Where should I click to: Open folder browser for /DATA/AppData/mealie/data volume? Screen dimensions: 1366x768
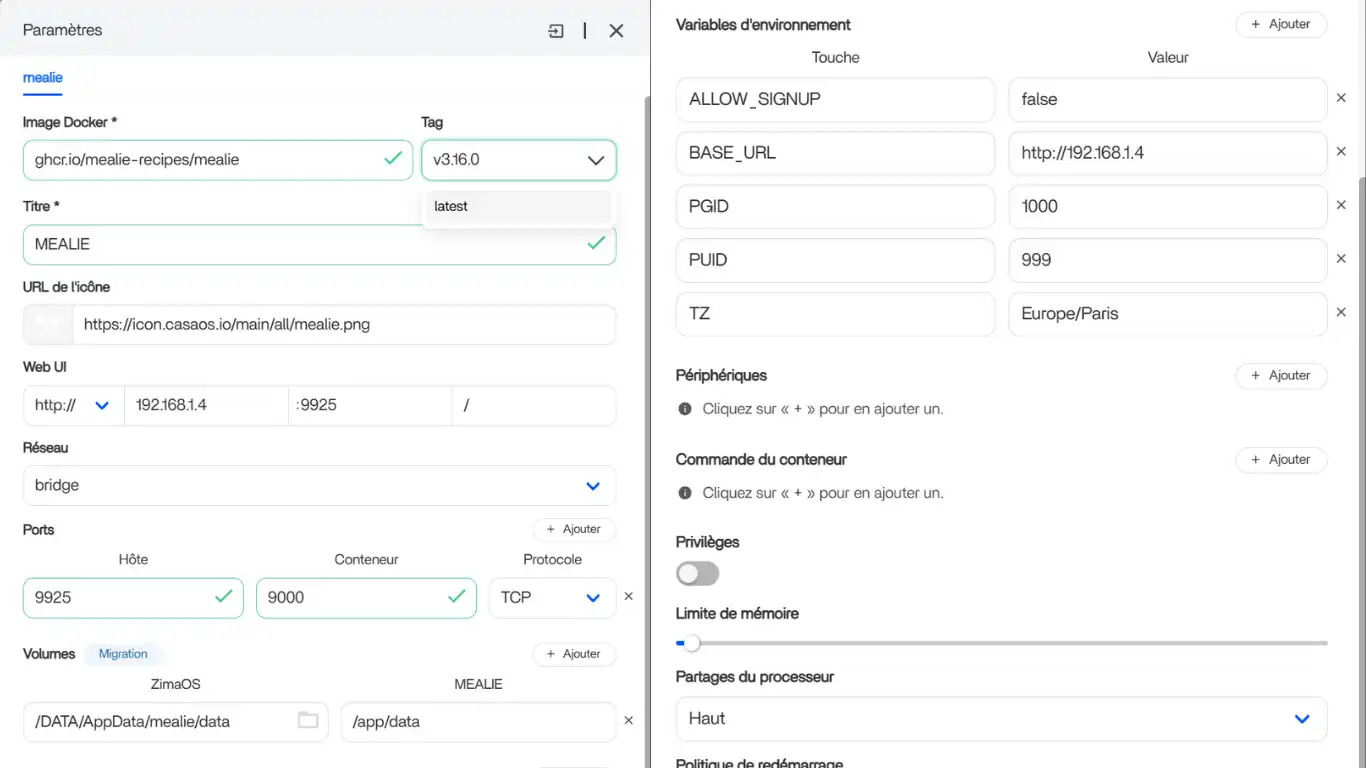point(308,720)
